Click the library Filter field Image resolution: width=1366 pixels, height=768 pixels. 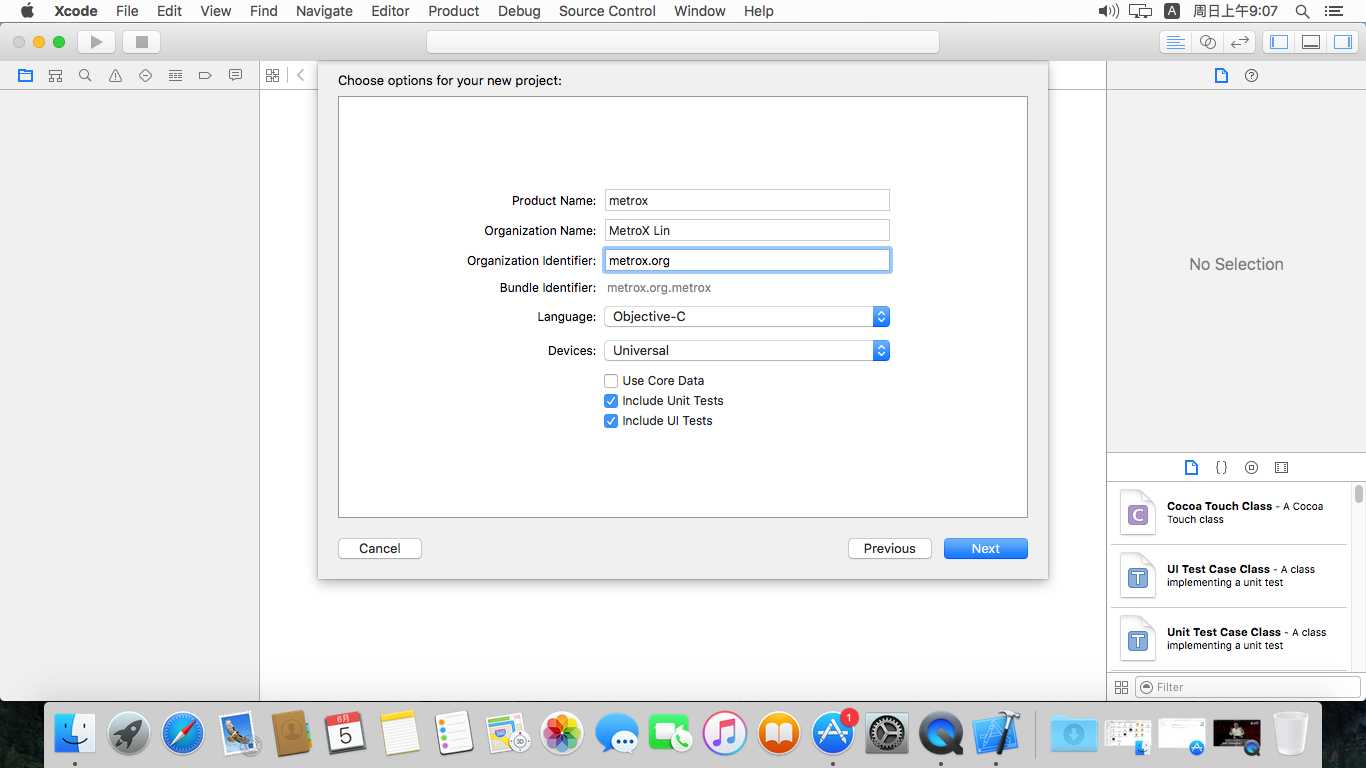(1248, 687)
